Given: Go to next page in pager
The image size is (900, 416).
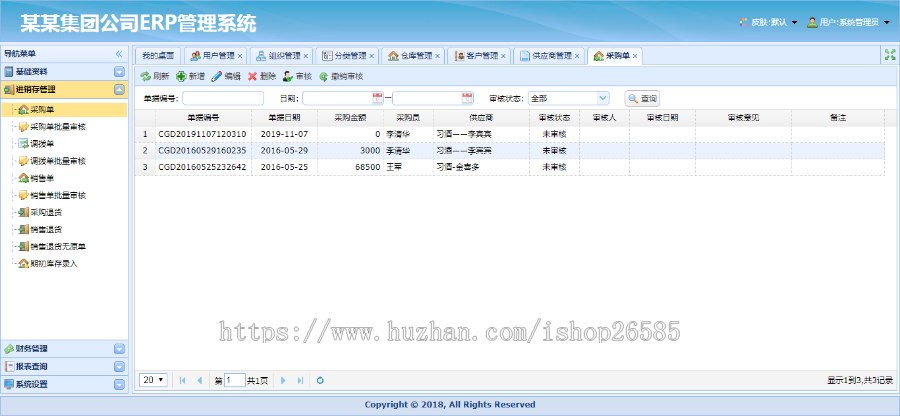Looking at the screenshot, I should tap(284, 380).
